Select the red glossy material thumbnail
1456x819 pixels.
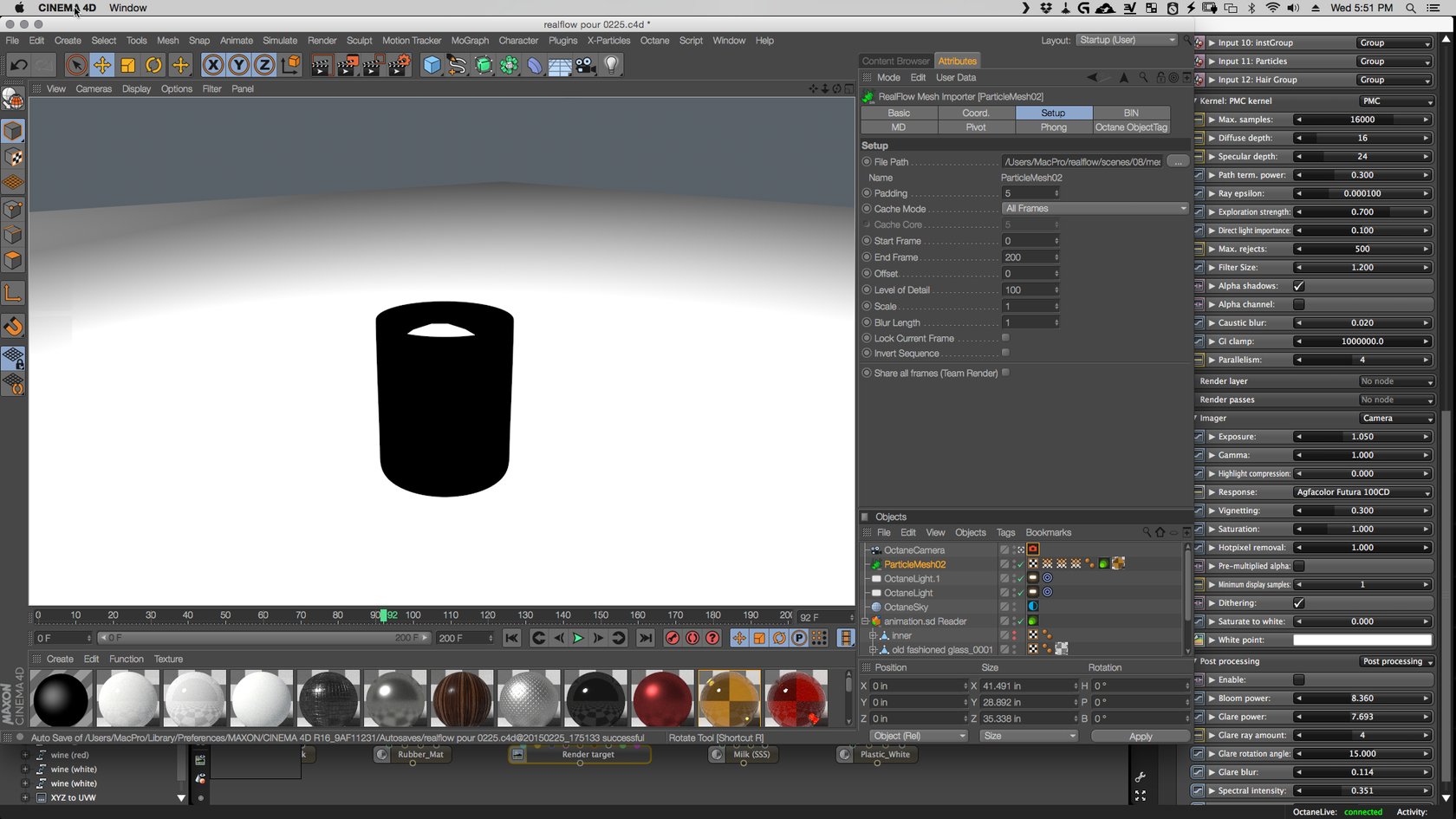coord(662,699)
